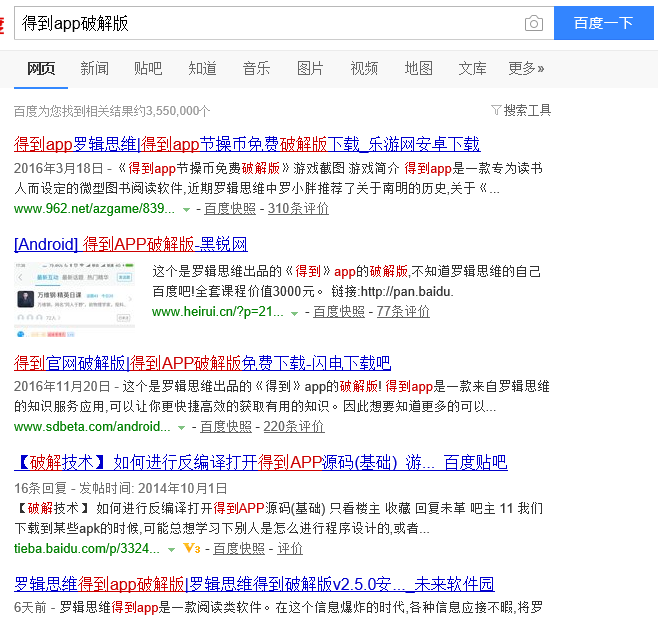658x620 pixels.
Task: Expand the 更多» menu
Action: [x=526, y=68]
